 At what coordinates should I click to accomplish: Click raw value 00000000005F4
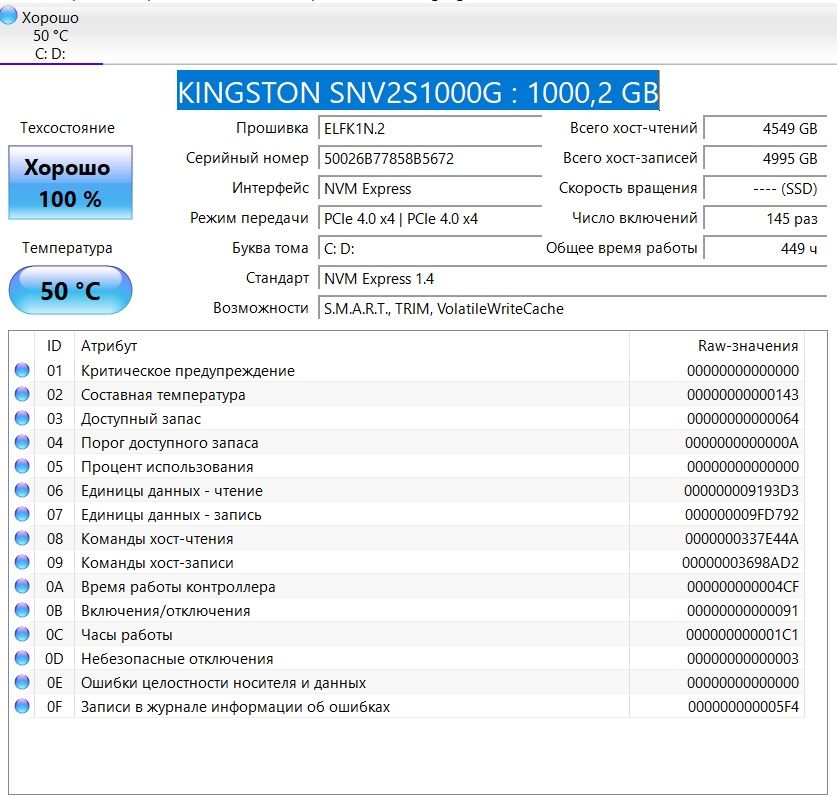coord(743,707)
